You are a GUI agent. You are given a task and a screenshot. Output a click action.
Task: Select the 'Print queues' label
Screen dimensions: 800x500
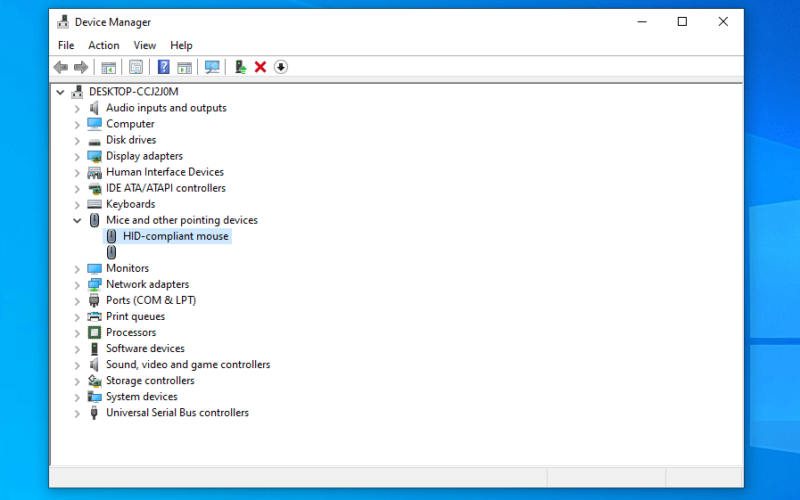(136, 316)
